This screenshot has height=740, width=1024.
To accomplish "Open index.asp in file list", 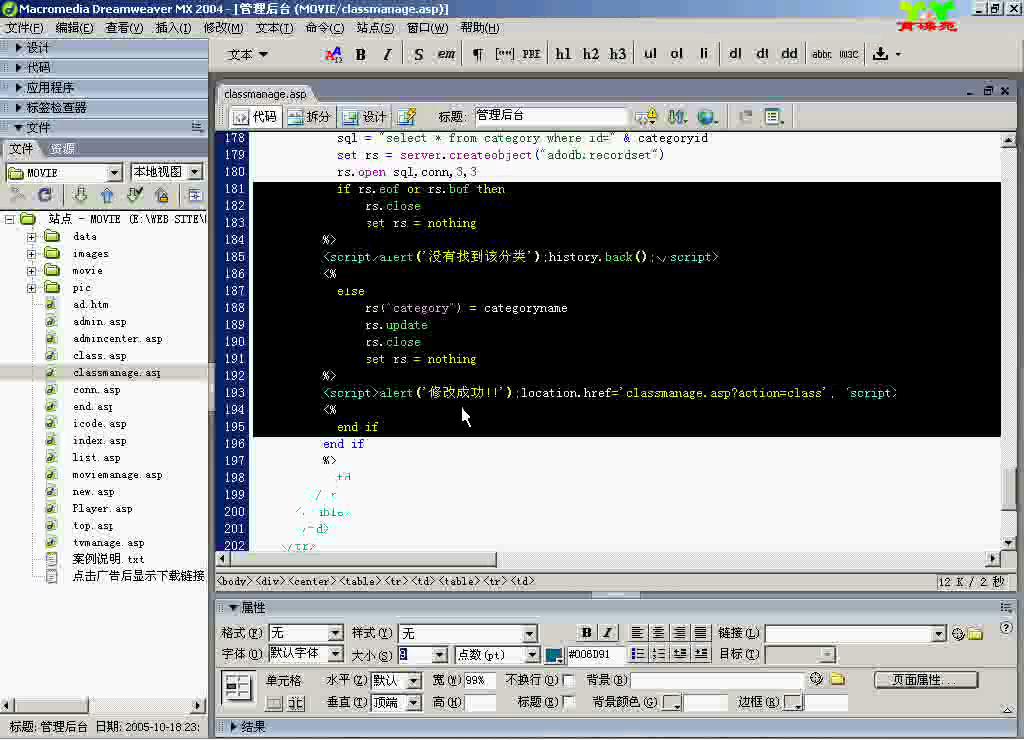I will [99, 441].
